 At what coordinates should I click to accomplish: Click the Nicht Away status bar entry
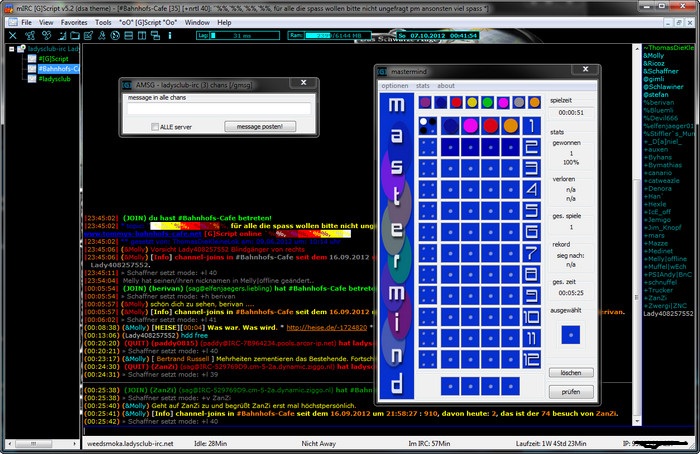point(319,444)
